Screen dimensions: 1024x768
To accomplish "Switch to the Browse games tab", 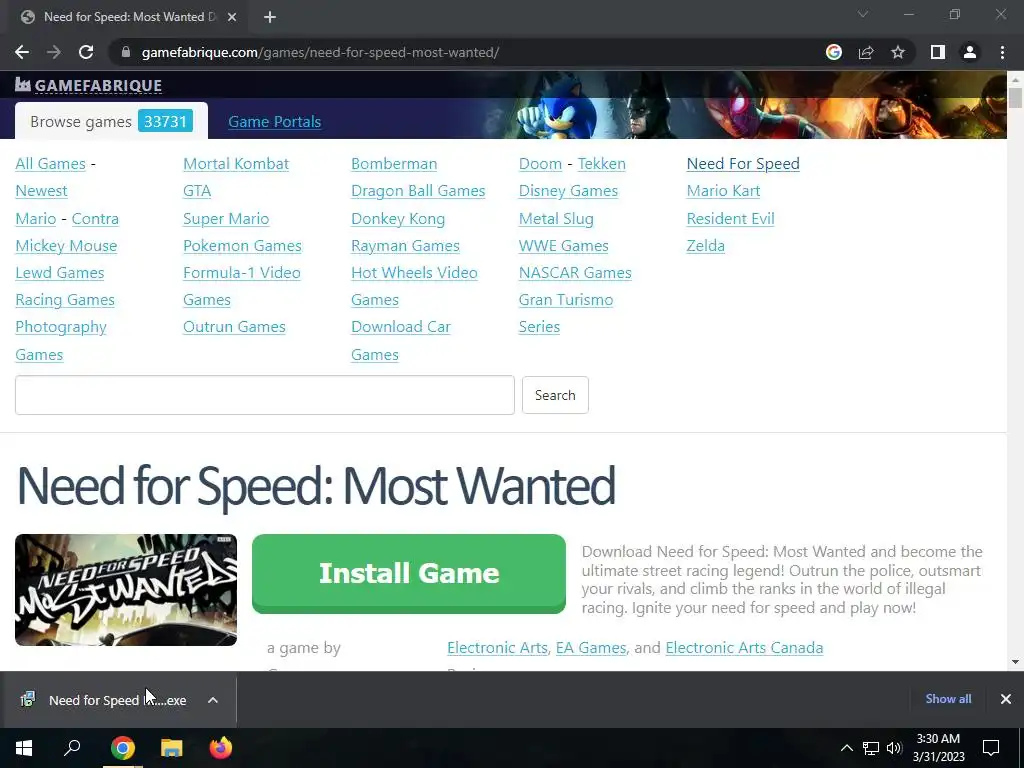I will click(x=111, y=121).
